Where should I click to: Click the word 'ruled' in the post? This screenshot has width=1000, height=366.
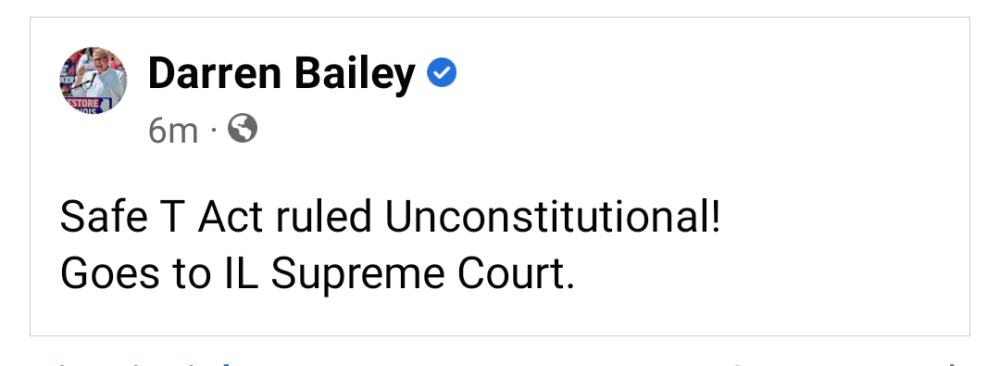coord(324,217)
